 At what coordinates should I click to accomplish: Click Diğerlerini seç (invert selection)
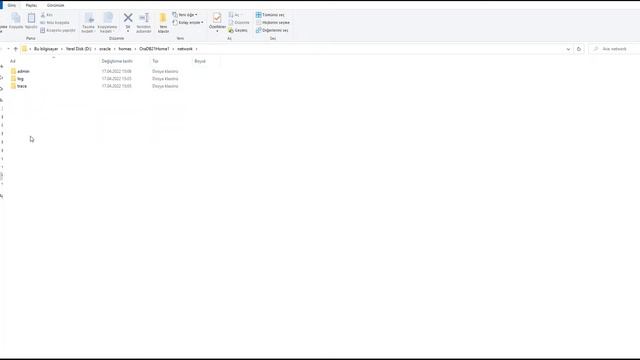(272, 30)
